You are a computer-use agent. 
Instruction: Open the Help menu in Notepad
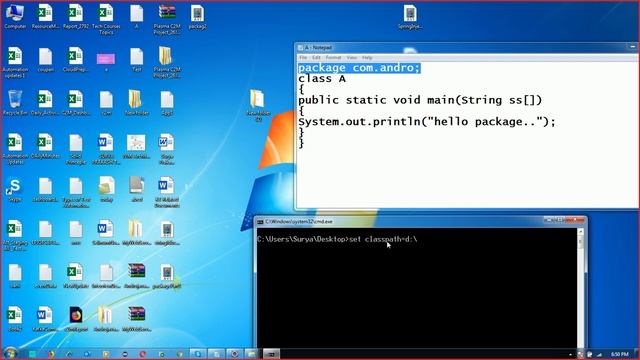coord(367,58)
